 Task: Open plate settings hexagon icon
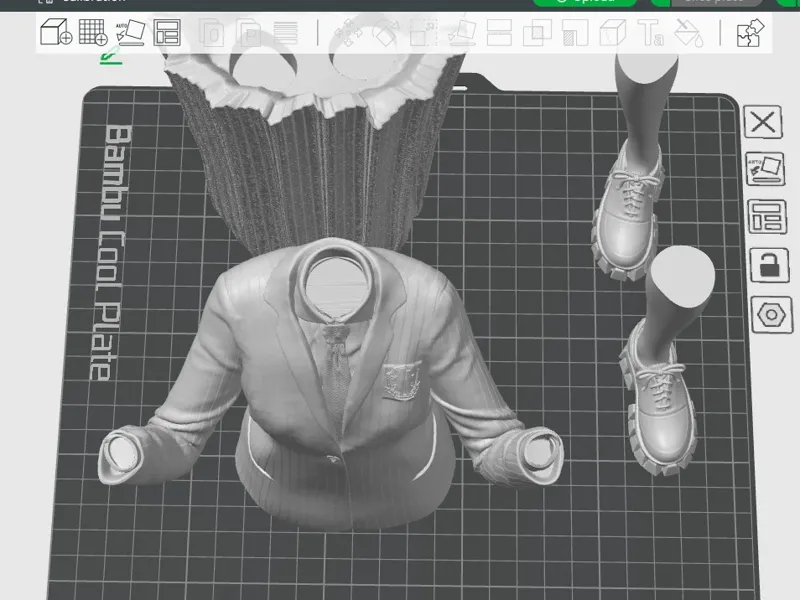[771, 315]
